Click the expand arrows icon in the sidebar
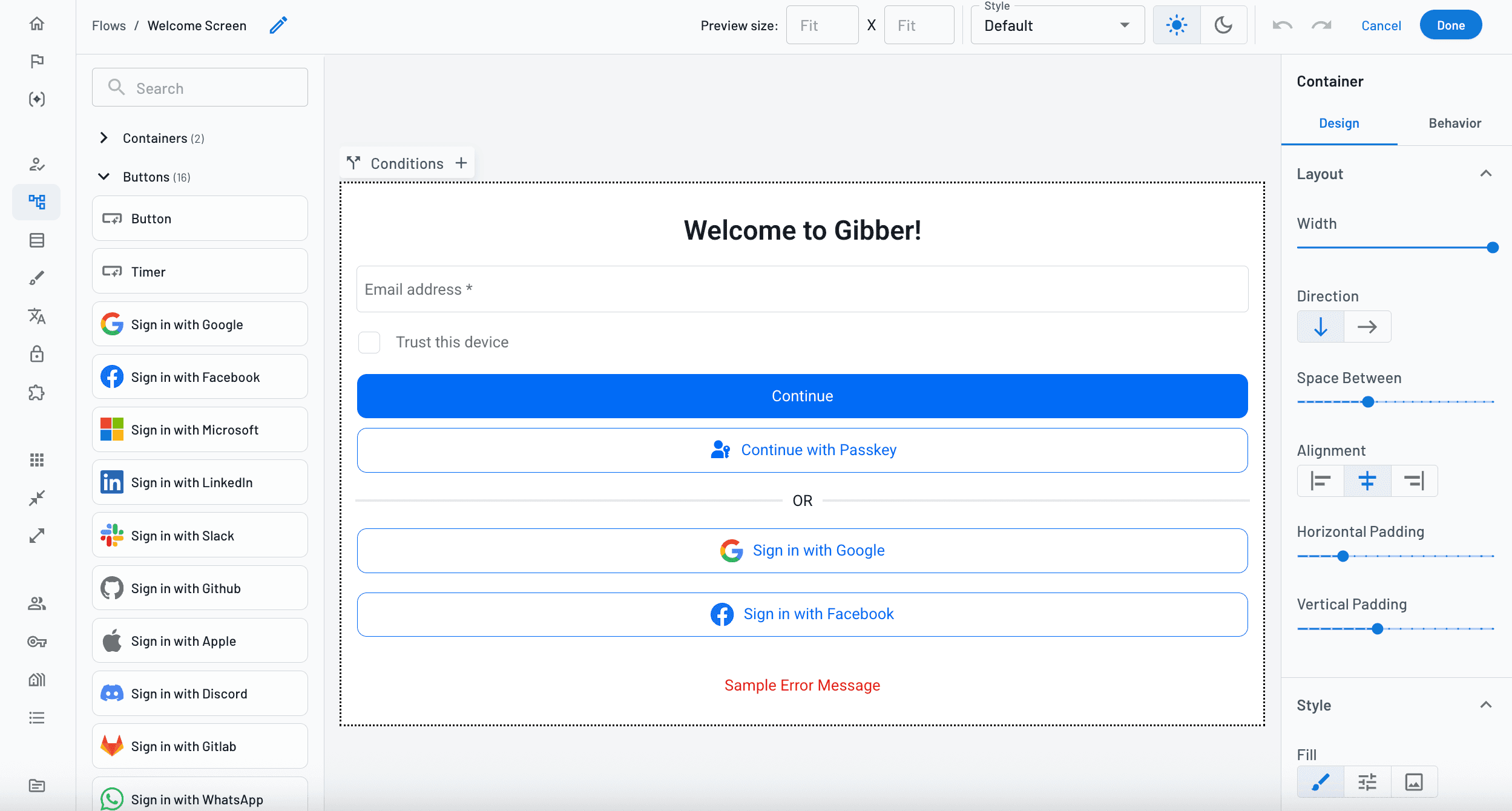This screenshot has width=1512, height=811. [37, 536]
